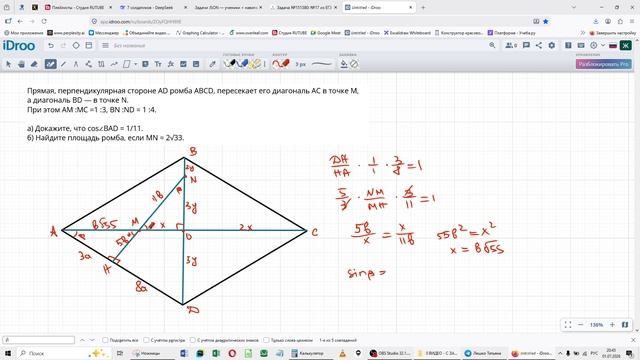Viewport: 640px width, 360px height.
Task: Open the iDroo hamburger menu
Action: [105, 46]
